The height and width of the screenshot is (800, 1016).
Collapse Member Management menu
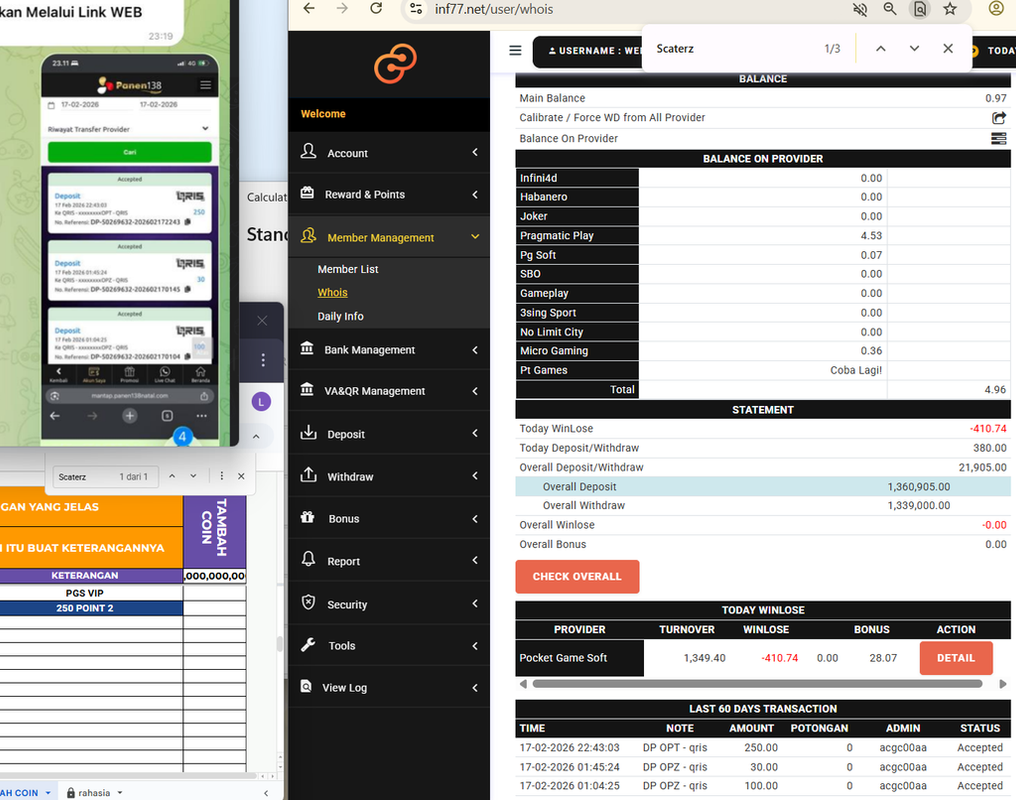tap(389, 237)
